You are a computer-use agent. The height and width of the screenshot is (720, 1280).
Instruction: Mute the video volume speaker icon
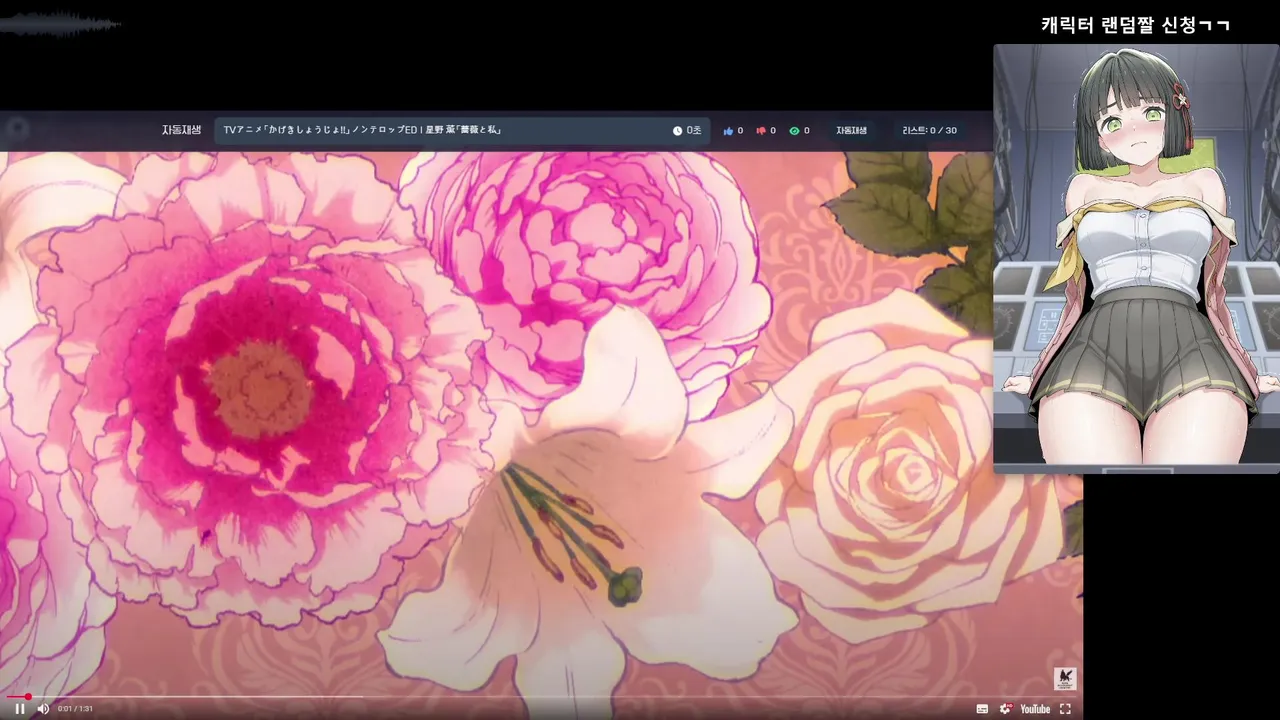pyautogui.click(x=43, y=709)
